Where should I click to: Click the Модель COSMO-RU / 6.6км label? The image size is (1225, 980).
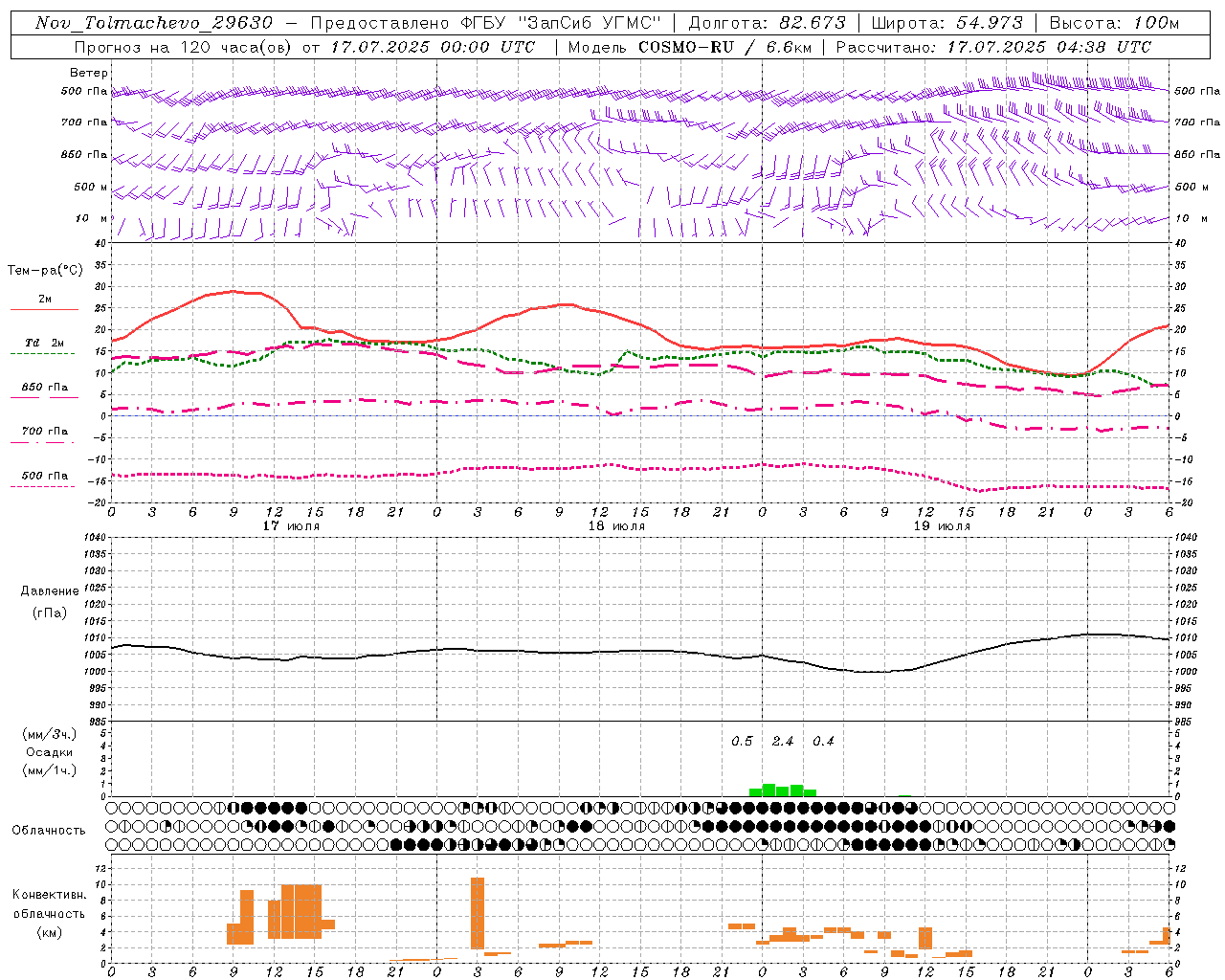[x=689, y=47]
